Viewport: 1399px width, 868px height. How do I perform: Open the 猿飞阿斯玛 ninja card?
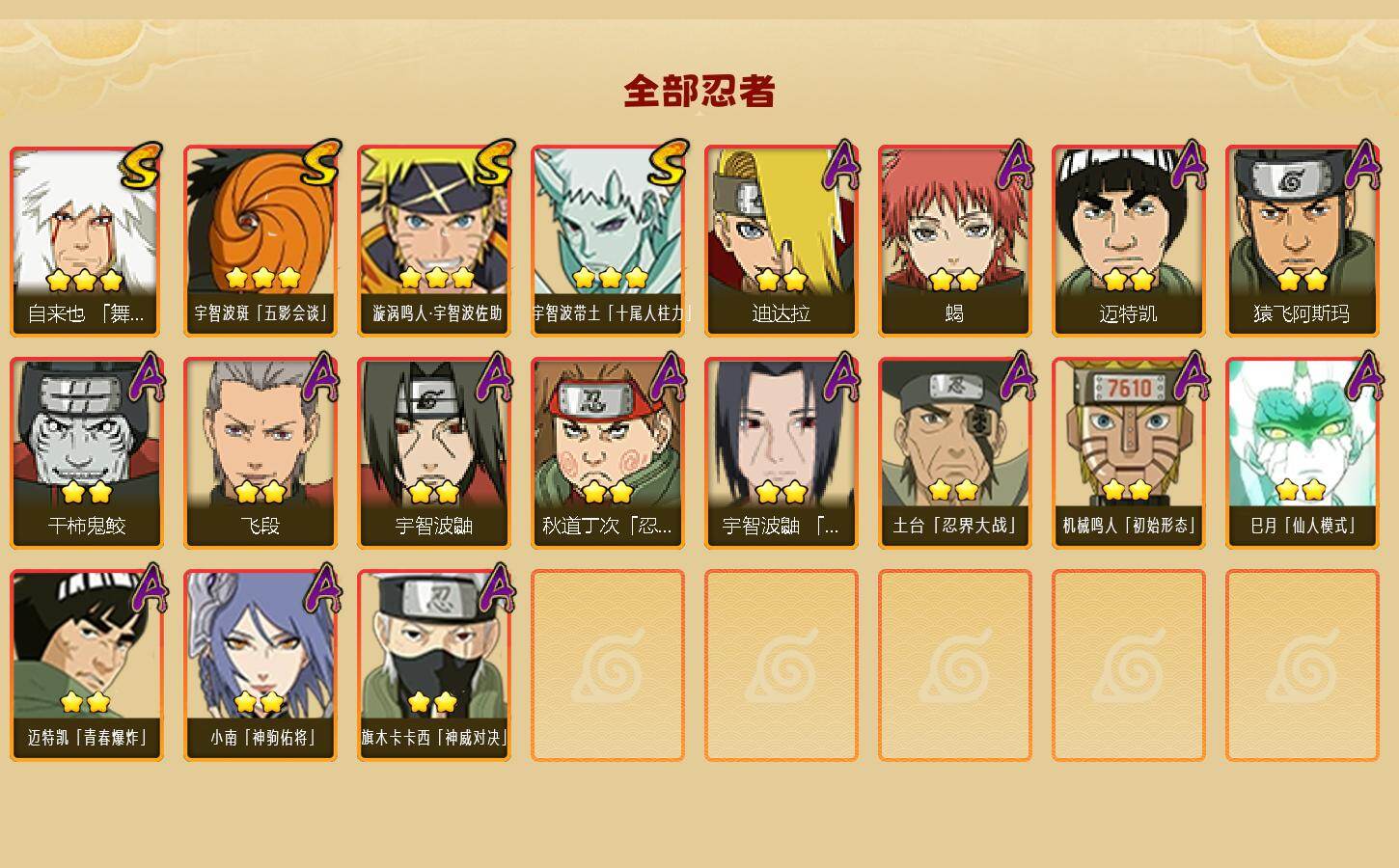tap(1303, 241)
